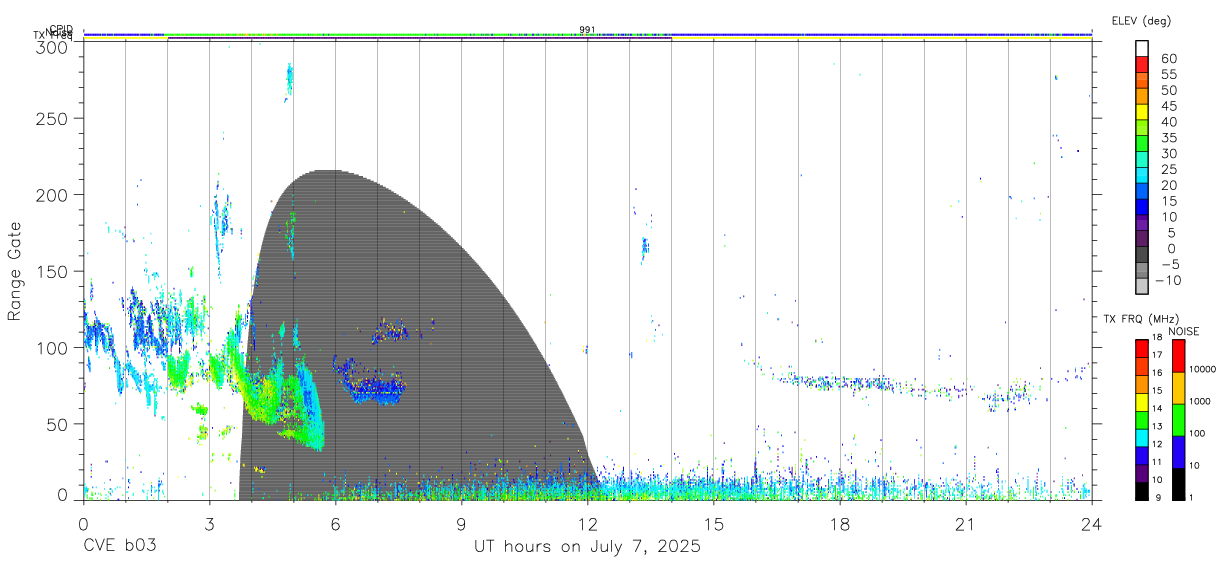This screenshot has height=567, width=1228.
Task: Click the '10000' label on NOISE legend
Action: pos(1202,369)
